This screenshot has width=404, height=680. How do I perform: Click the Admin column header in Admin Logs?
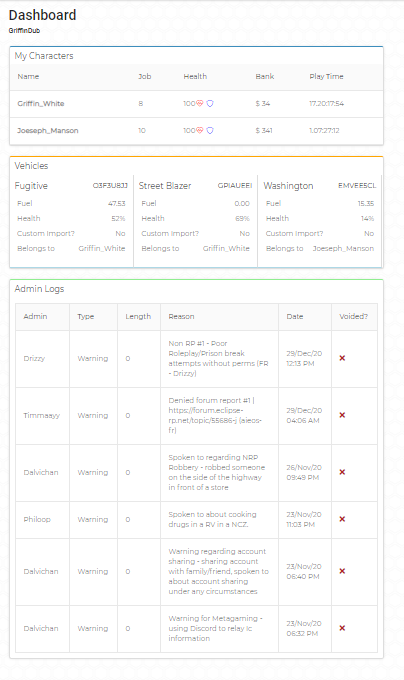[x=35, y=317]
